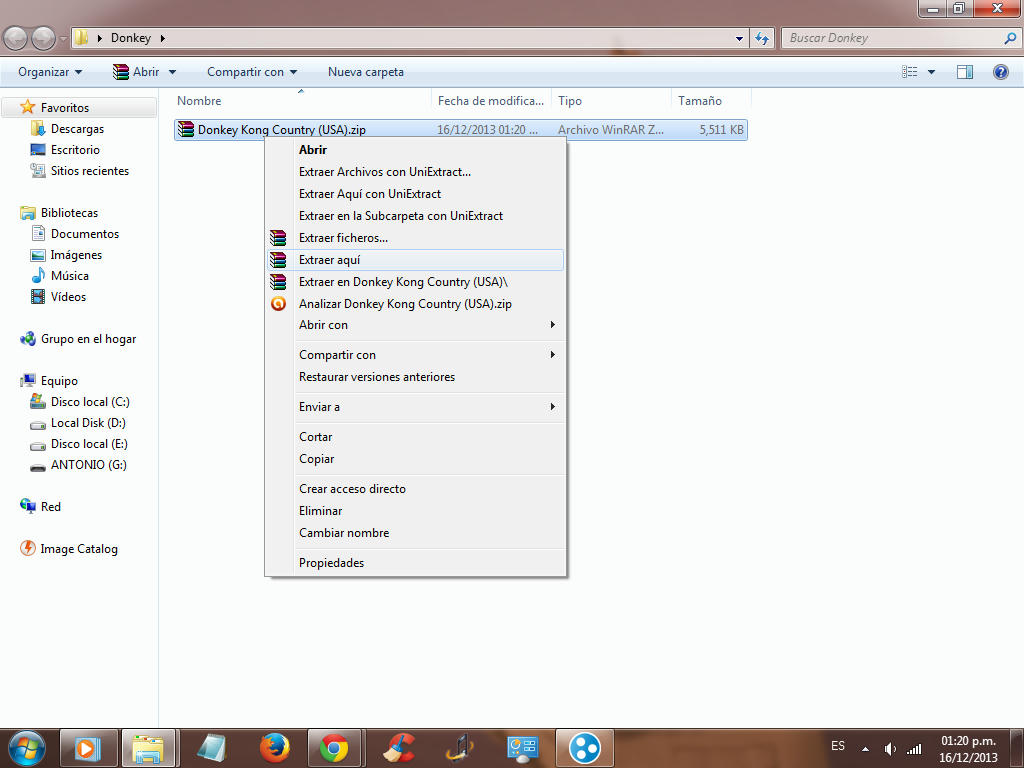Open Windows Media Player from taskbar
Image resolution: width=1024 pixels, height=768 pixels.
88,748
